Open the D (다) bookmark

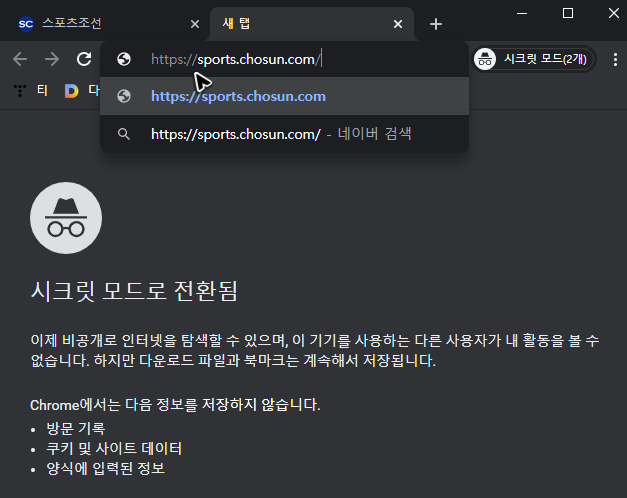click(x=82, y=90)
